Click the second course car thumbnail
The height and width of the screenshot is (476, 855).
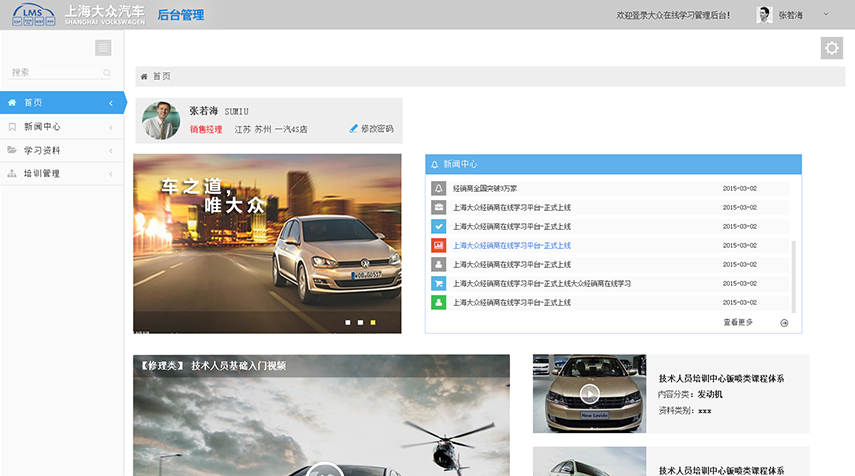[589, 461]
